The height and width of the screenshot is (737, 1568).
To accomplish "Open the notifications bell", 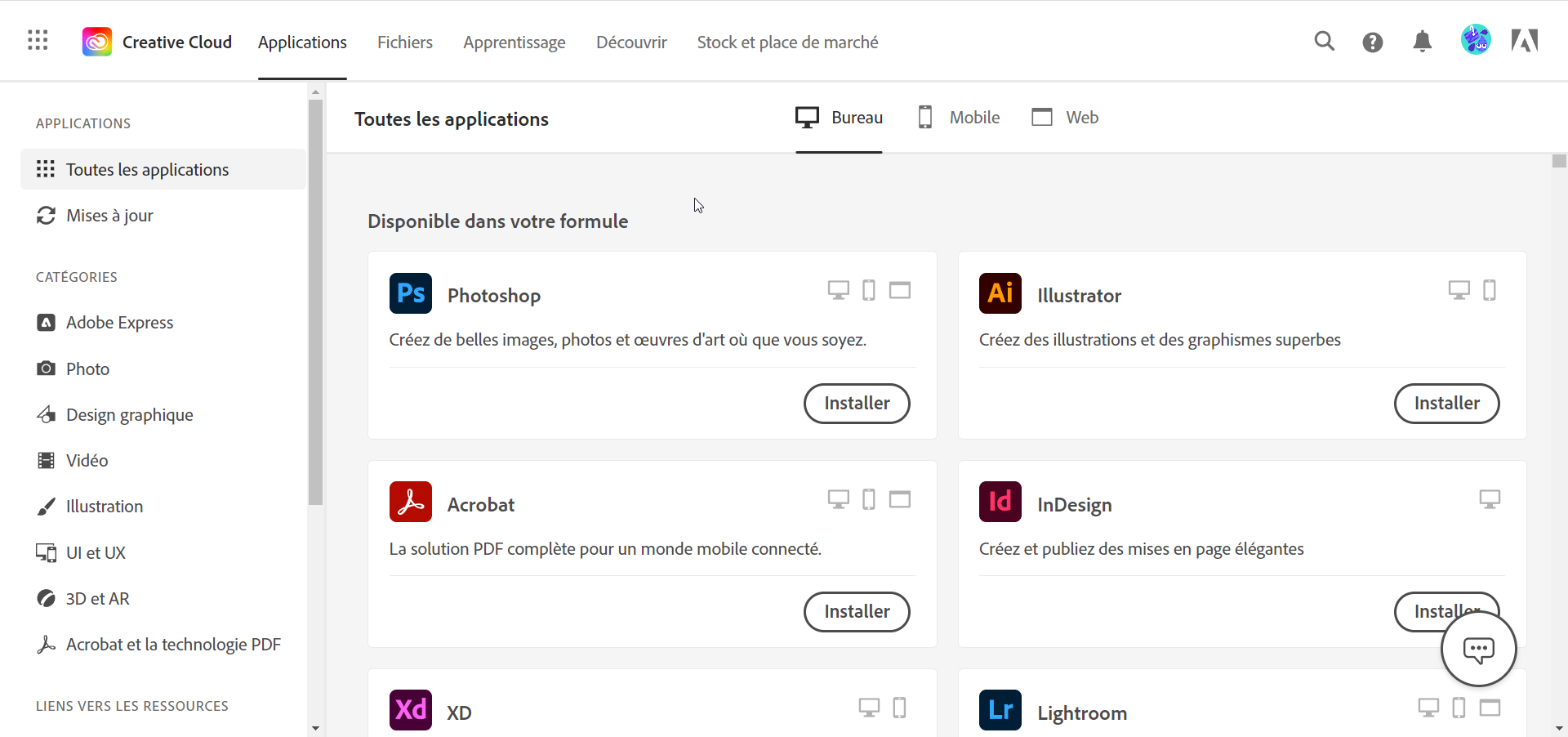I will [1423, 41].
